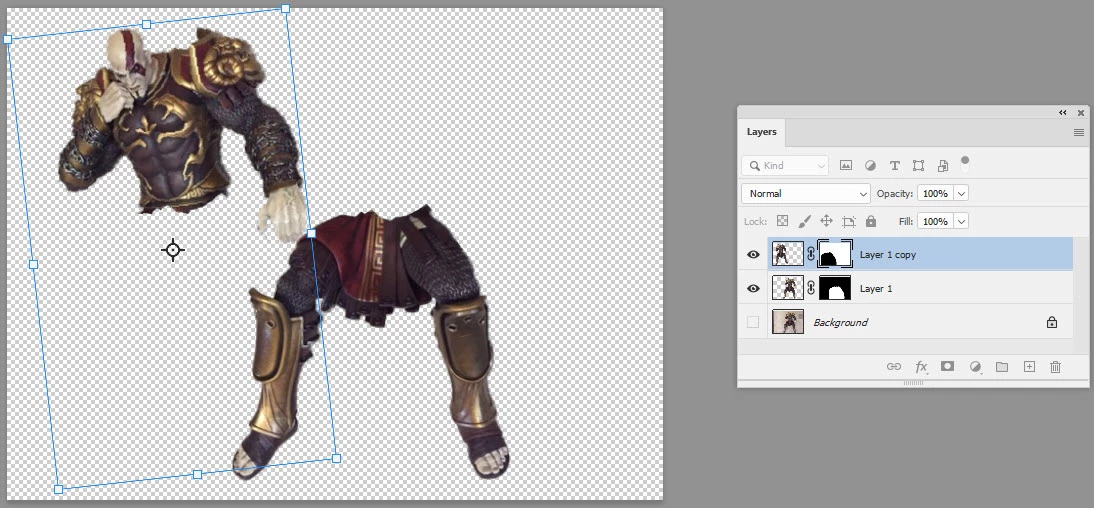Collapse the Layers panel with double arrows
Viewport: 1094px width, 508px height.
(1063, 112)
